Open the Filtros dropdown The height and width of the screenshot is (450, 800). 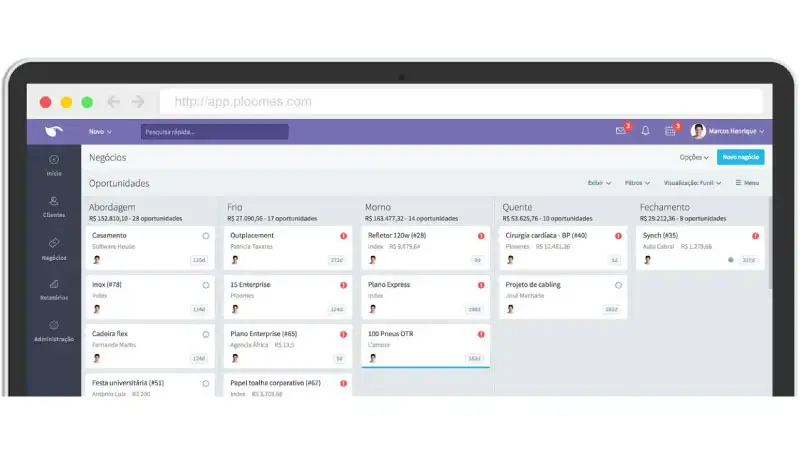click(x=637, y=183)
